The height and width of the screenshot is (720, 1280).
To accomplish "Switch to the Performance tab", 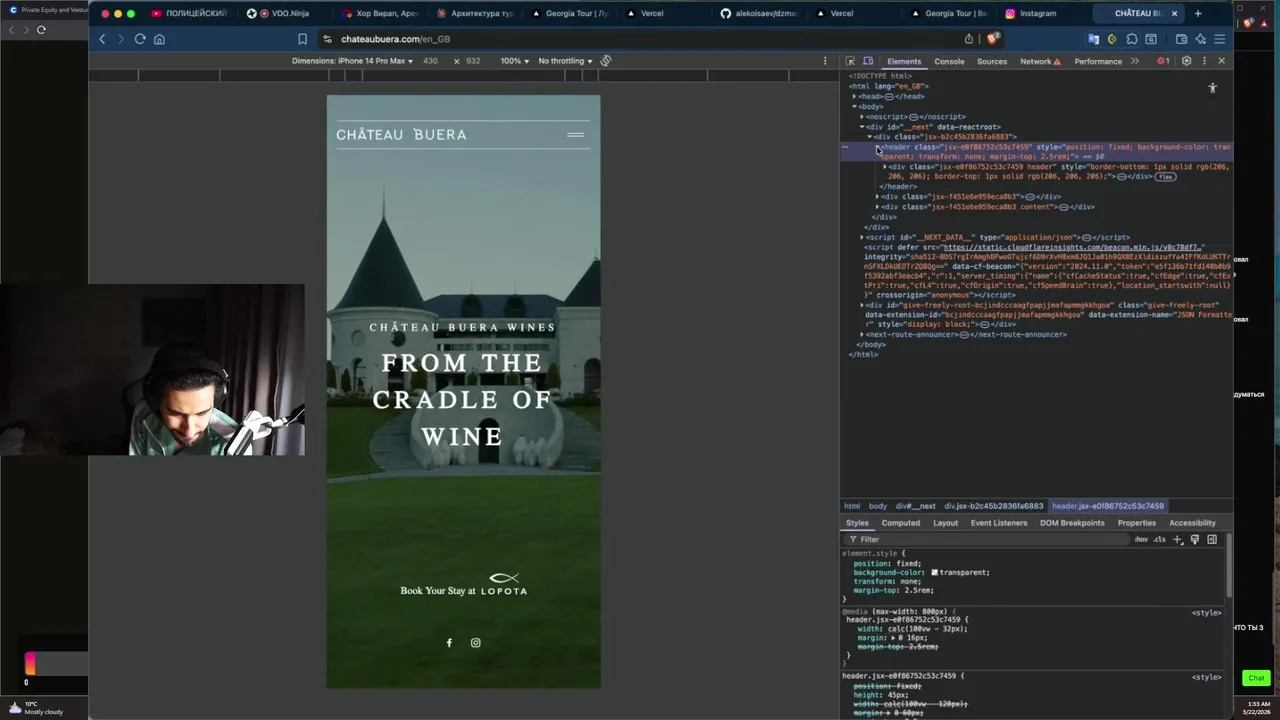I will (1098, 61).
